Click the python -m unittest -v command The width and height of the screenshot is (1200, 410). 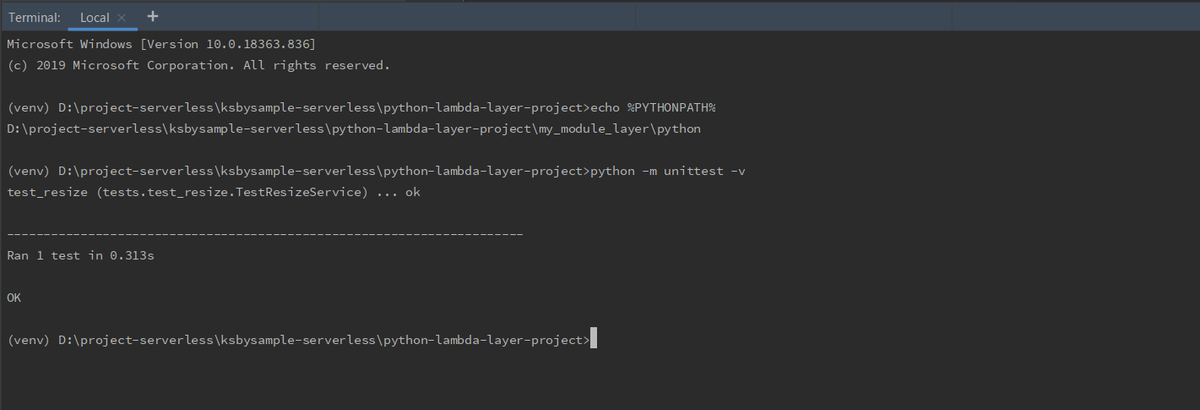tap(668, 171)
